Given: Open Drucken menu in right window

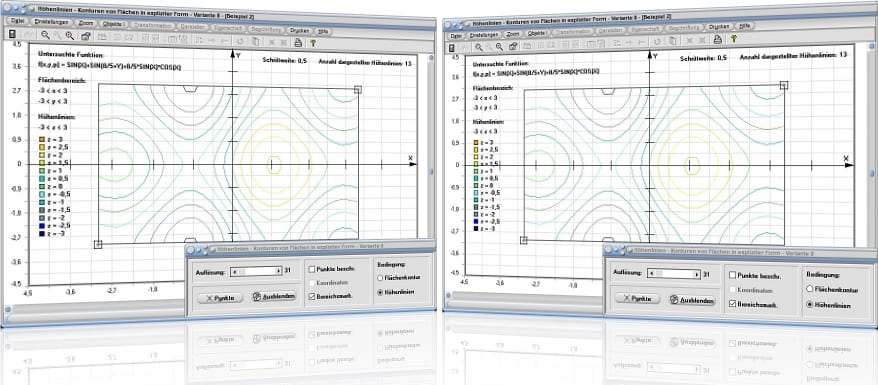Looking at the screenshot, I should point(720,26).
